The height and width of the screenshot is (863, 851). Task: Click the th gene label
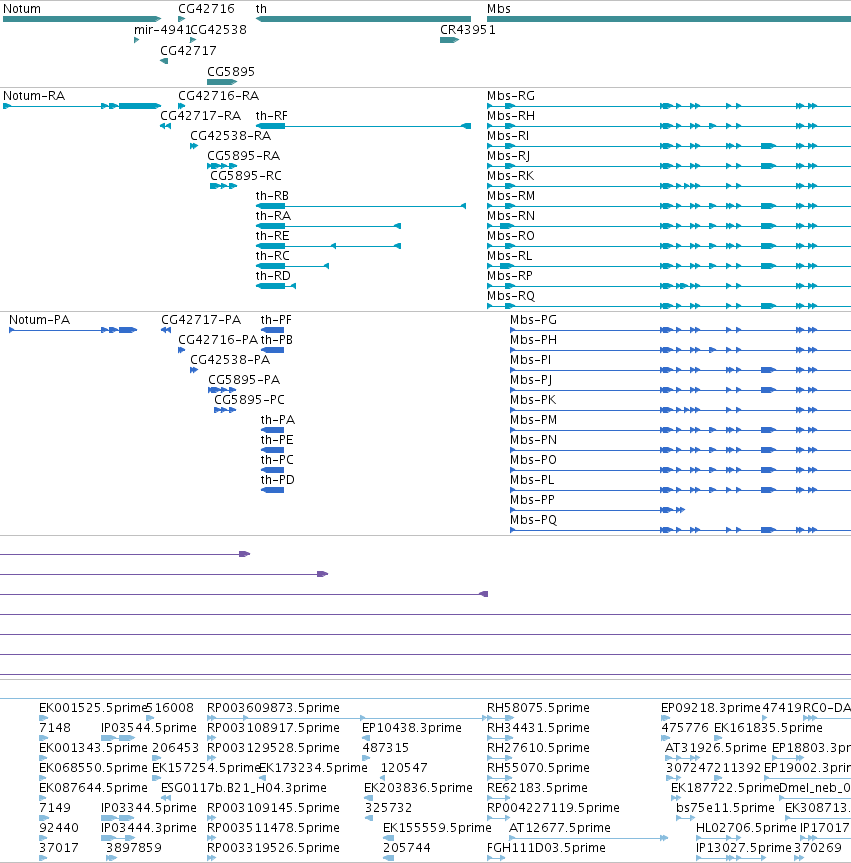[261, 9]
